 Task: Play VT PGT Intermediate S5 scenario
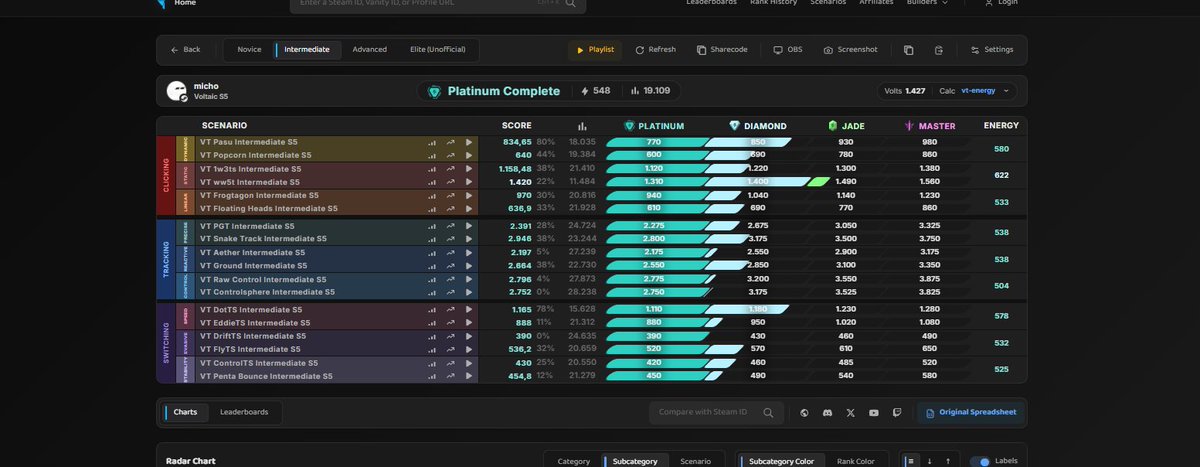469,226
